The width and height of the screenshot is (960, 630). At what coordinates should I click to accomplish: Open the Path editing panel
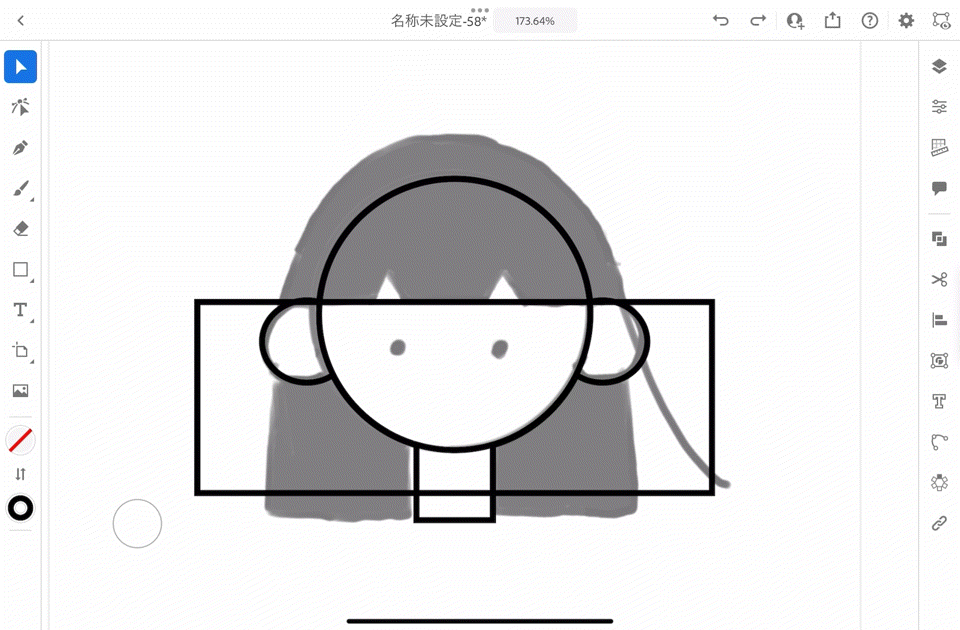click(x=939, y=441)
